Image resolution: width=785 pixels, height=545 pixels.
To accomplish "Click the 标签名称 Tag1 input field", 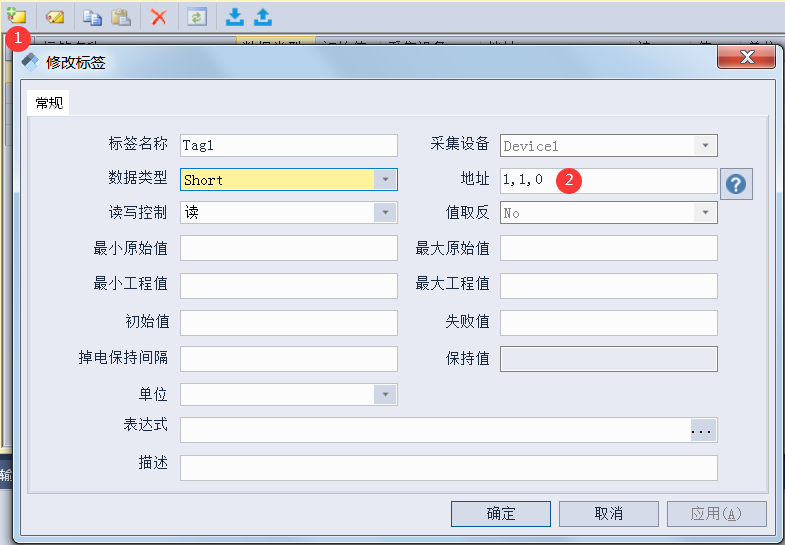I will pyautogui.click(x=289, y=146).
